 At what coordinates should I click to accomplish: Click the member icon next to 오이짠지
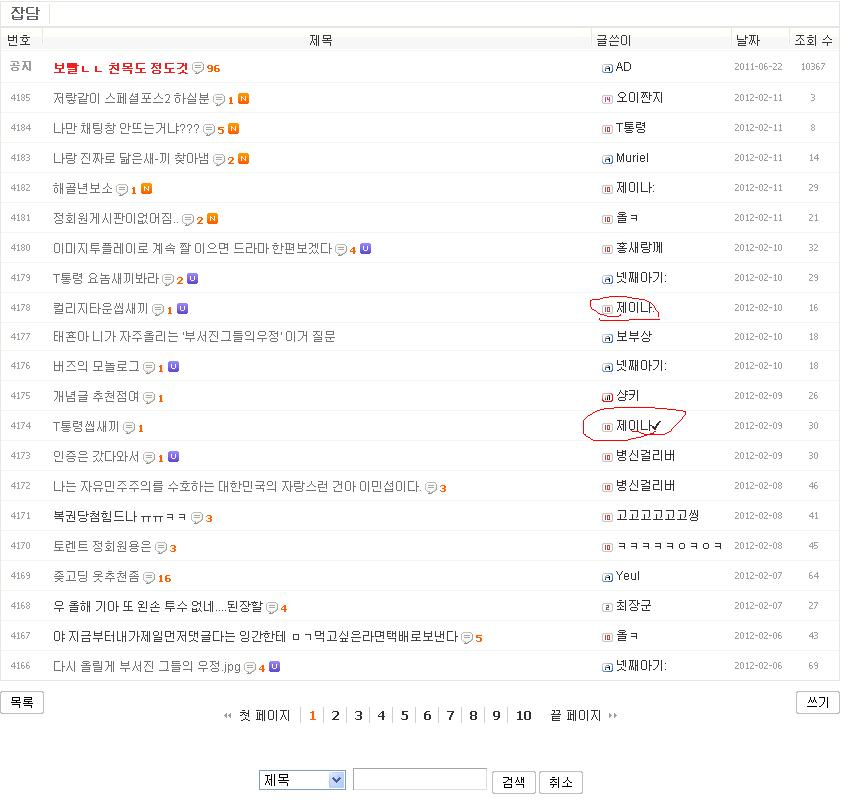(x=606, y=98)
